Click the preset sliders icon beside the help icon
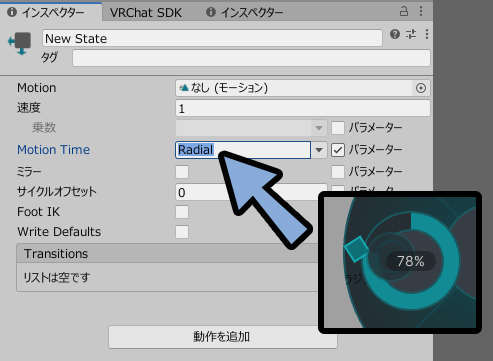 pyautogui.click(x=411, y=34)
